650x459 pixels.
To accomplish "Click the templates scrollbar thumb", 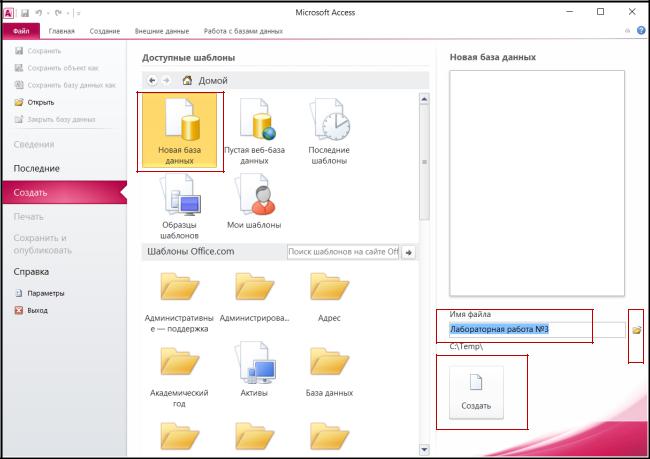I will [424, 162].
